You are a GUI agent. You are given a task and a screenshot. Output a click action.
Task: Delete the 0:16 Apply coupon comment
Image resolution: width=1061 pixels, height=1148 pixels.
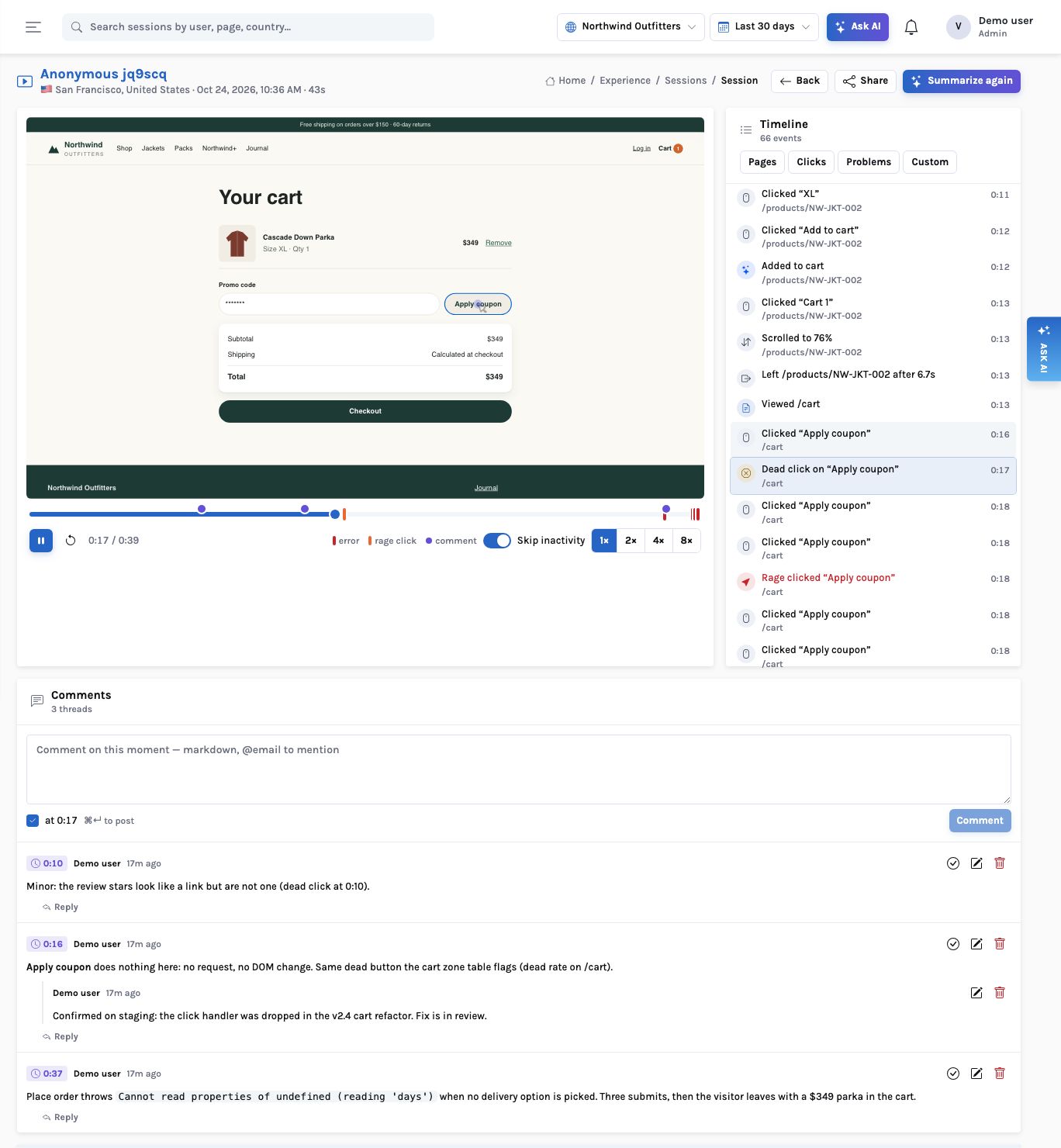pos(1000,944)
